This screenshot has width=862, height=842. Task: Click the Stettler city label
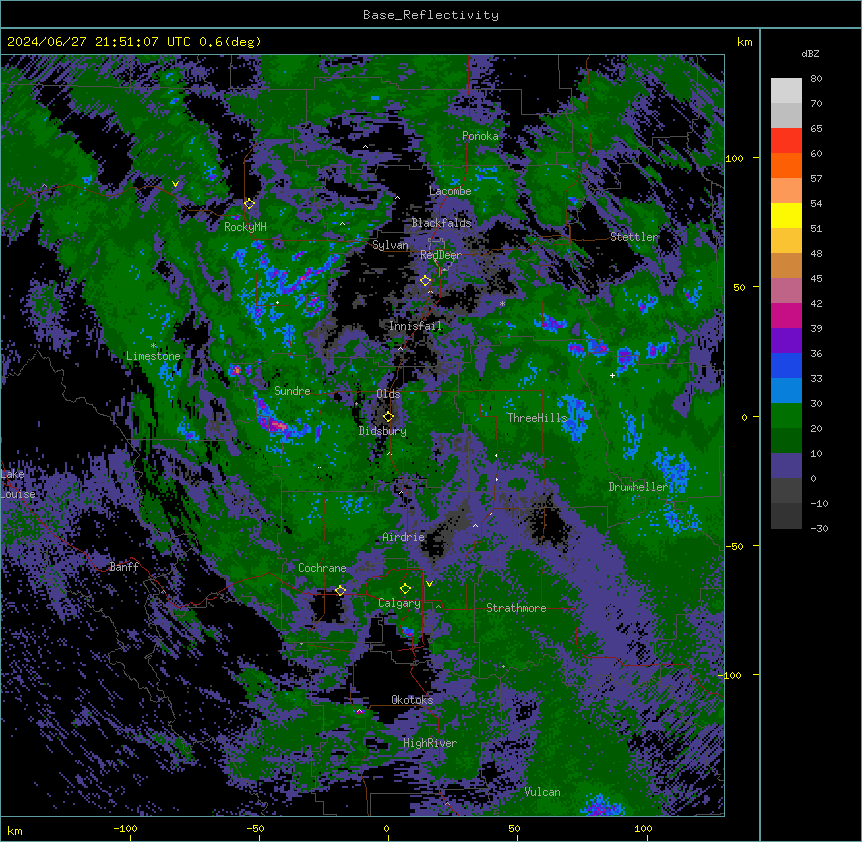pyautogui.click(x=634, y=237)
